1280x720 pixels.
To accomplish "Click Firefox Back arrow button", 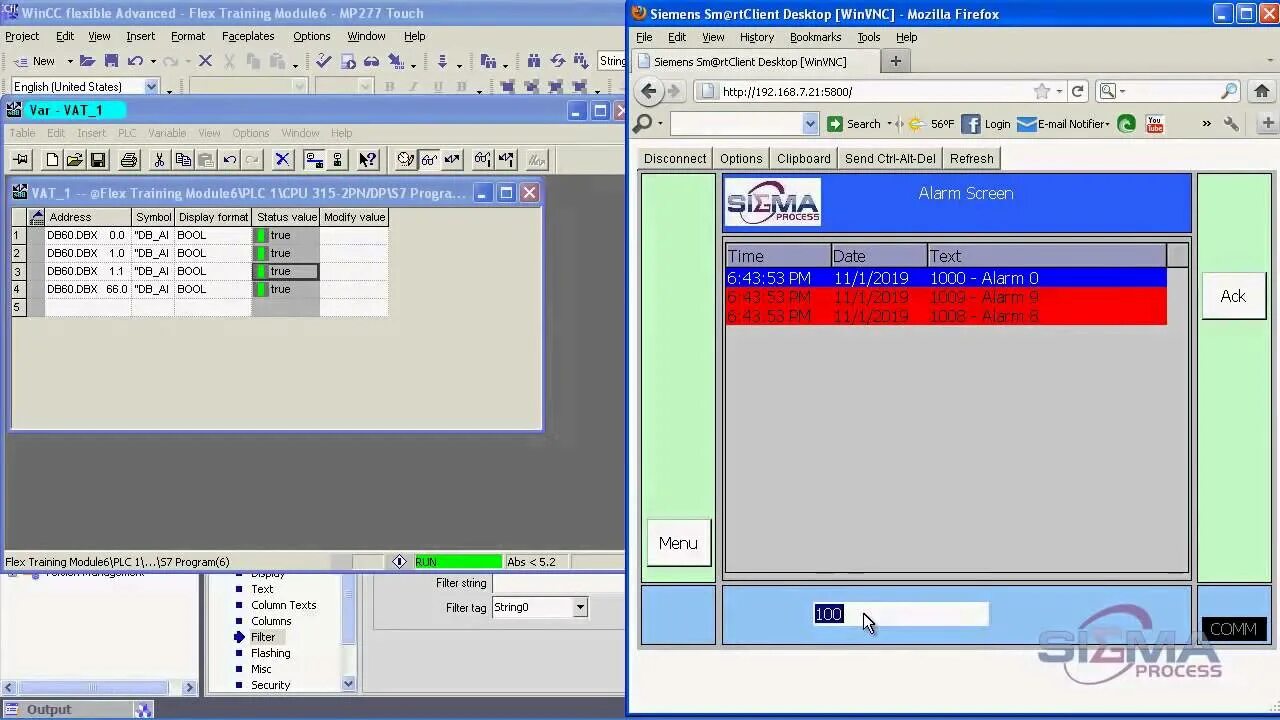I will [x=649, y=91].
